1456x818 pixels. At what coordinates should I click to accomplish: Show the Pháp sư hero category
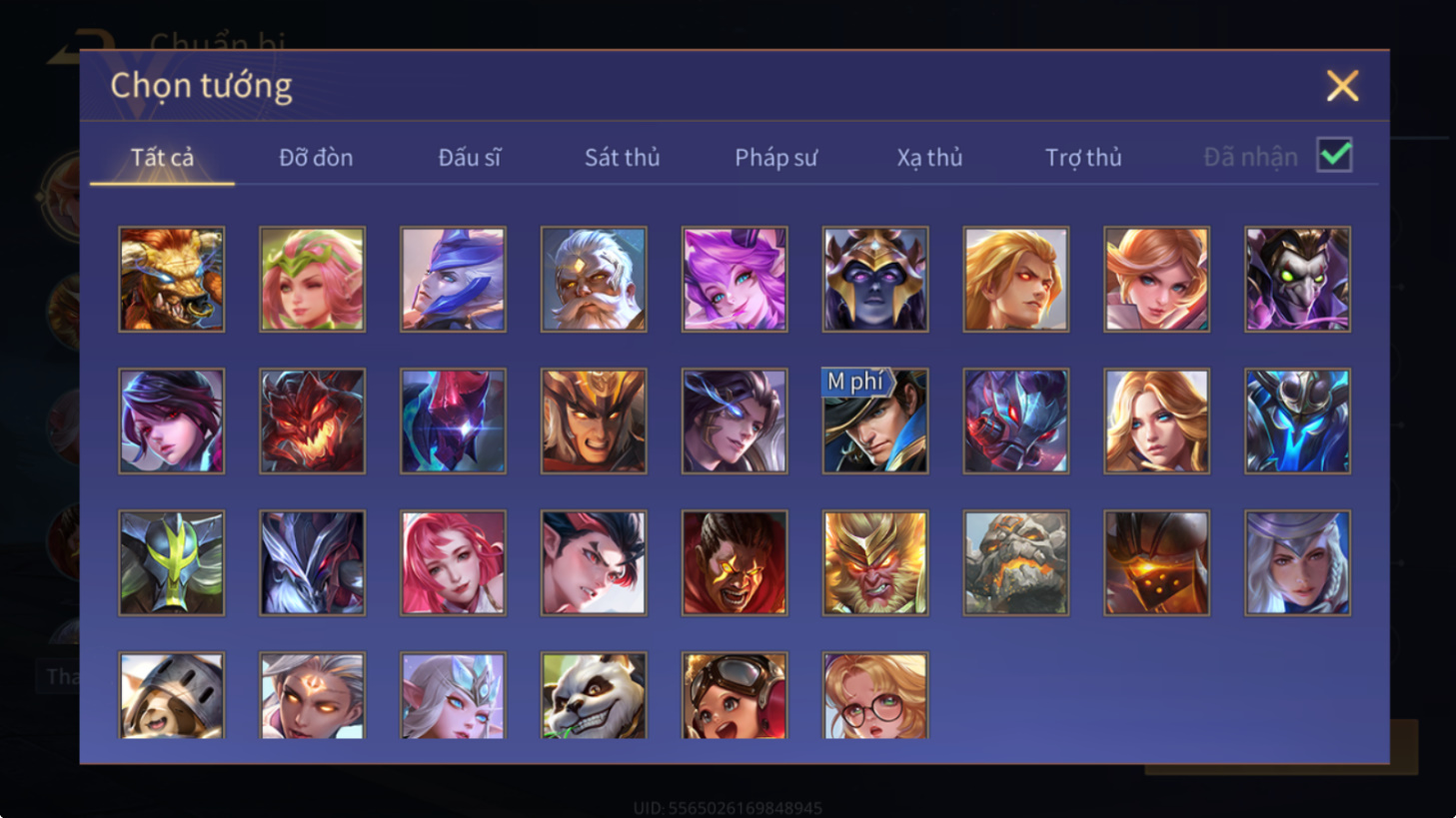click(x=776, y=157)
